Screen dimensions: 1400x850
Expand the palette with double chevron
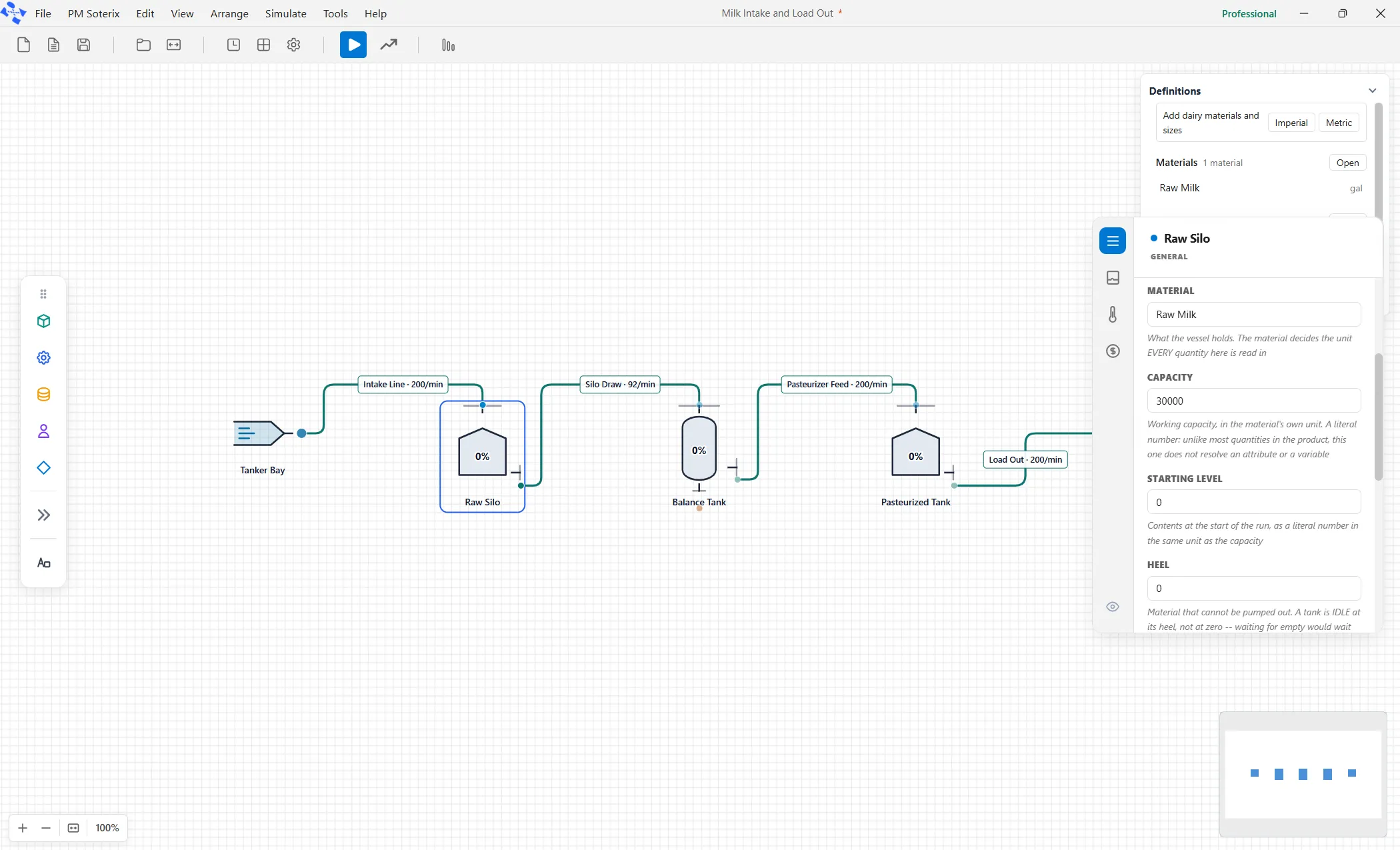[x=43, y=515]
